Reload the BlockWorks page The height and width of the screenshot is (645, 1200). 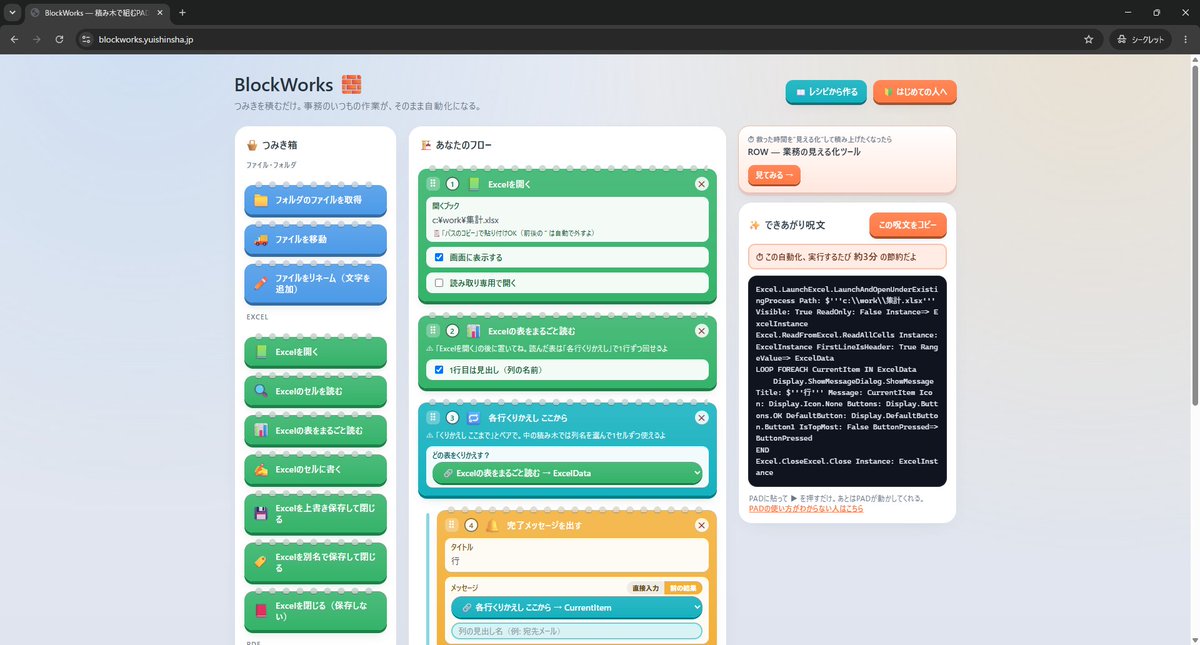pos(60,39)
